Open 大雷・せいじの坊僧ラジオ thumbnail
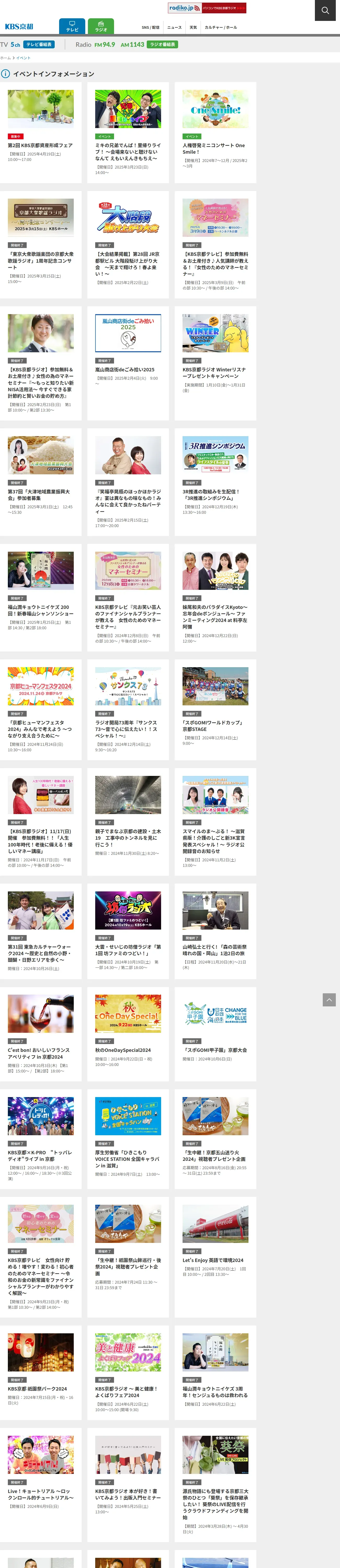The width and height of the screenshot is (340, 1568). [128, 910]
